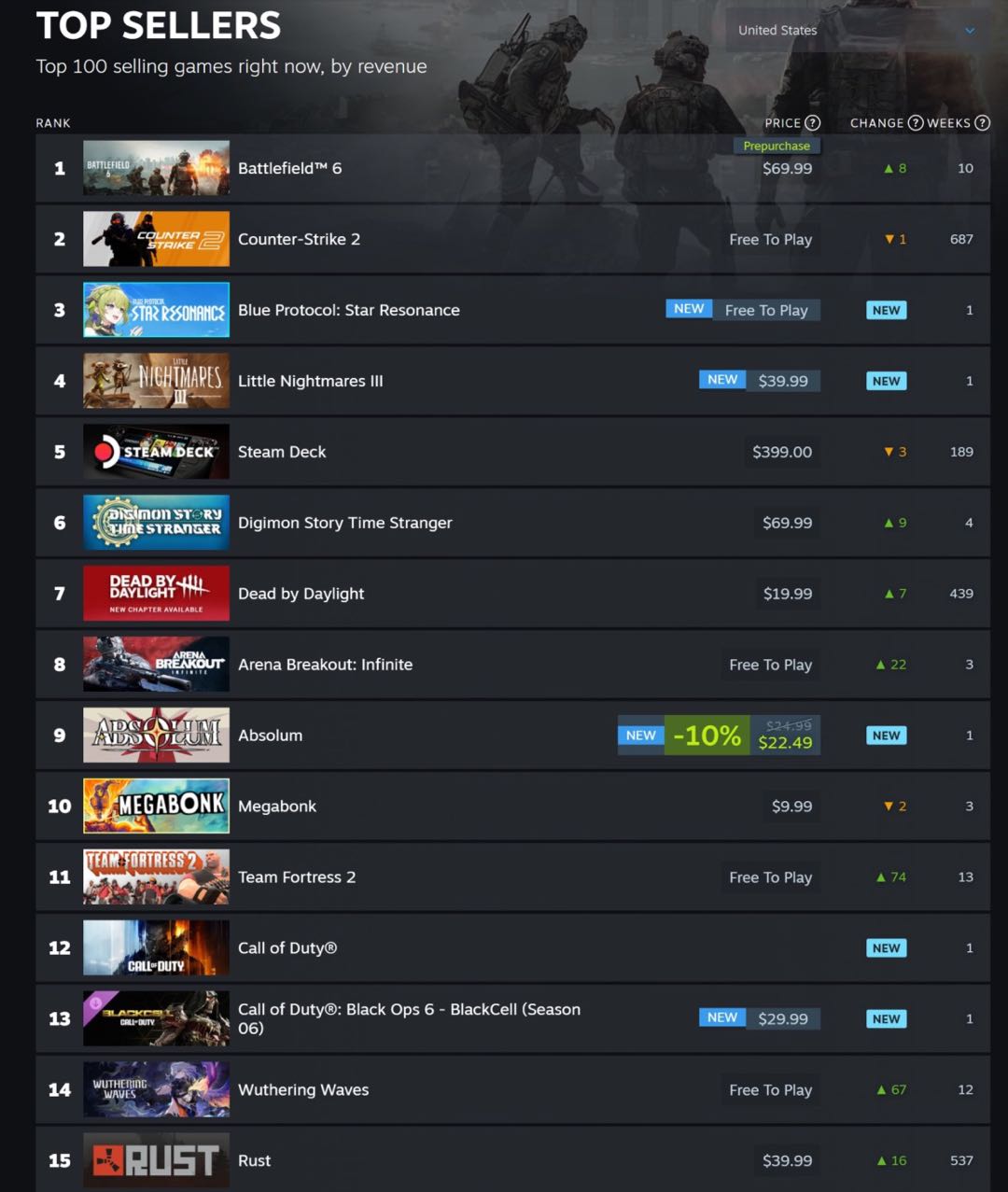The height and width of the screenshot is (1192, 1008).
Task: Select the Counter-Strike 2 capsule image
Action: point(156,239)
